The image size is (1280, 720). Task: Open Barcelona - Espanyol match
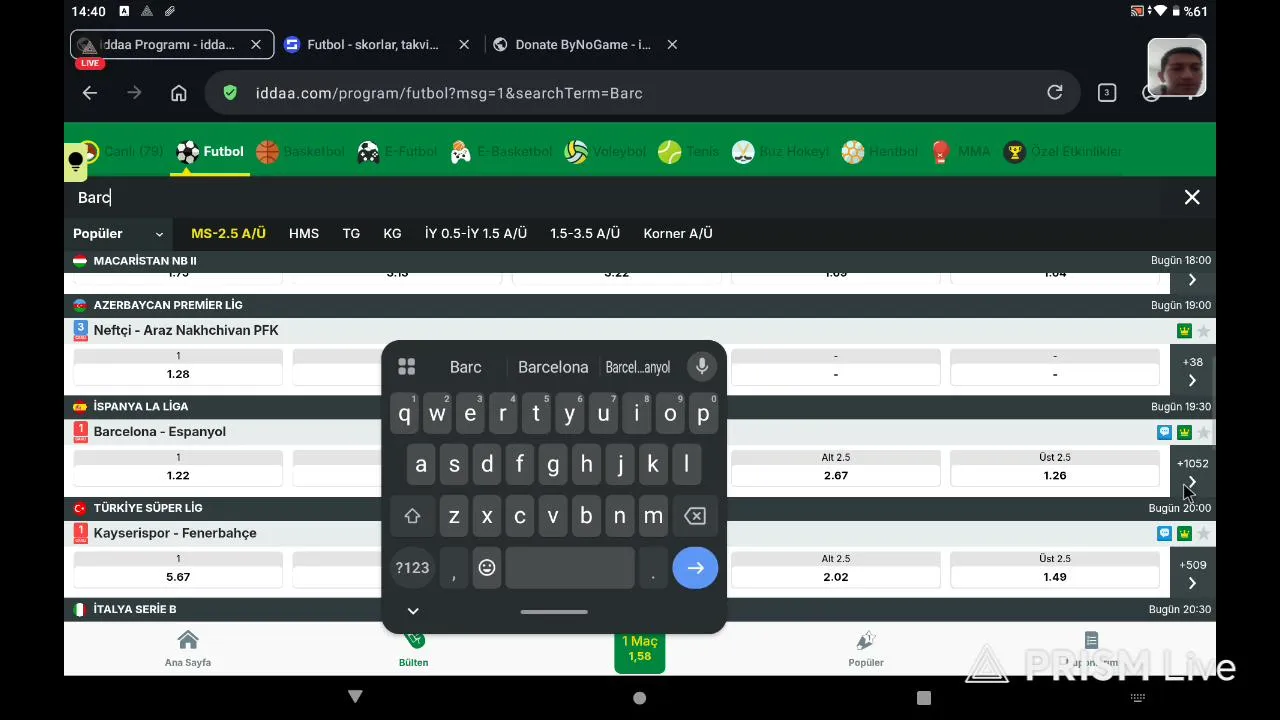pos(160,432)
